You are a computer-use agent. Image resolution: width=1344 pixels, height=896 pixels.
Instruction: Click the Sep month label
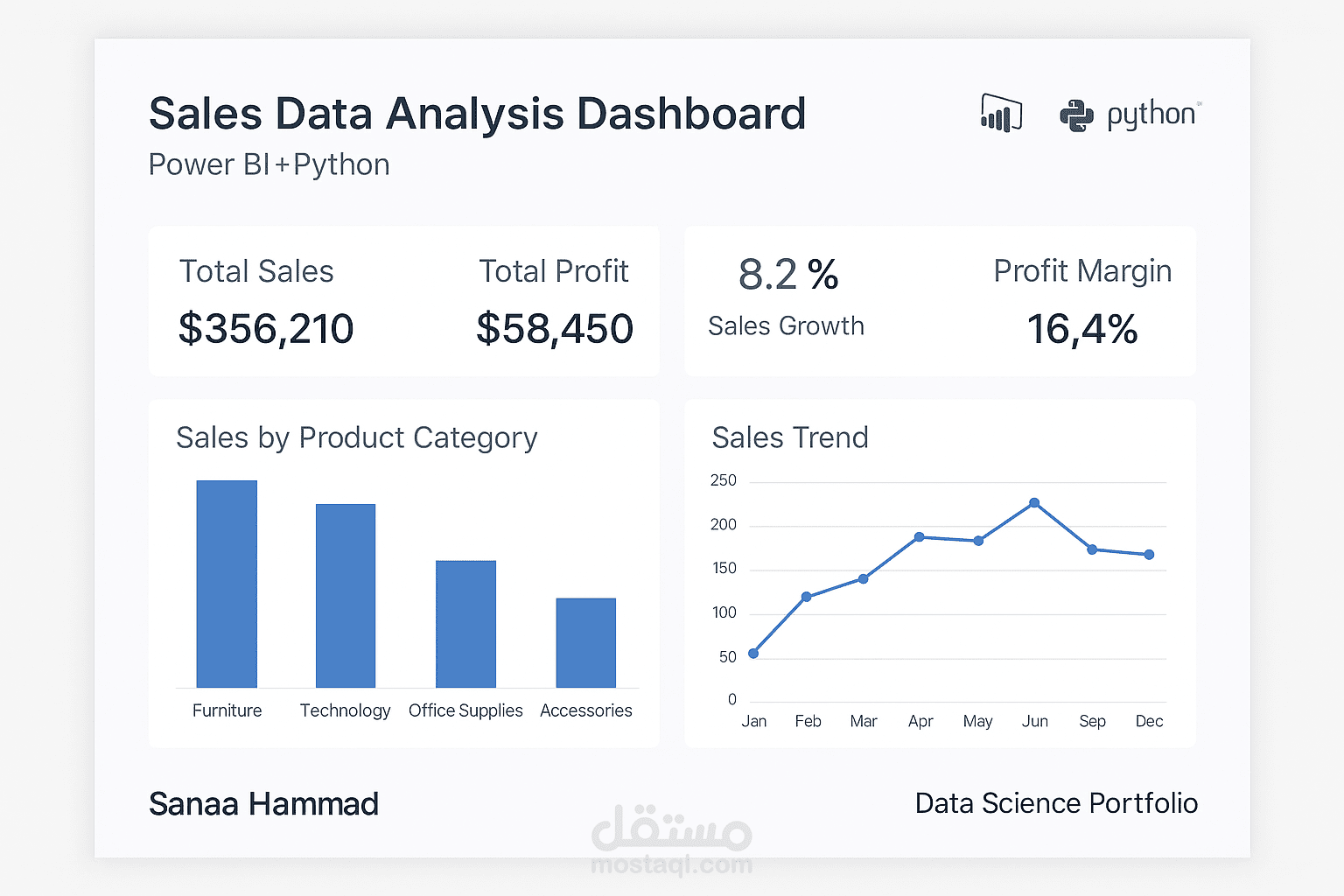pyautogui.click(x=1093, y=722)
